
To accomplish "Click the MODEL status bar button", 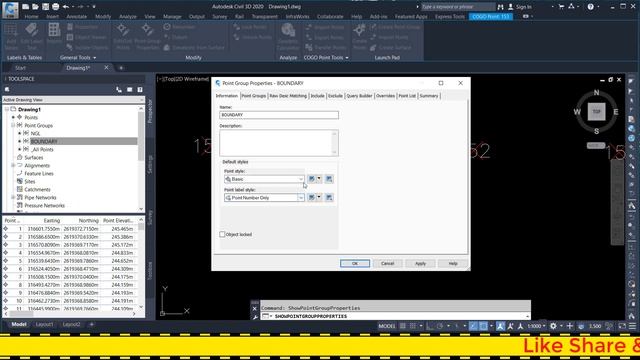I will pos(387,326).
